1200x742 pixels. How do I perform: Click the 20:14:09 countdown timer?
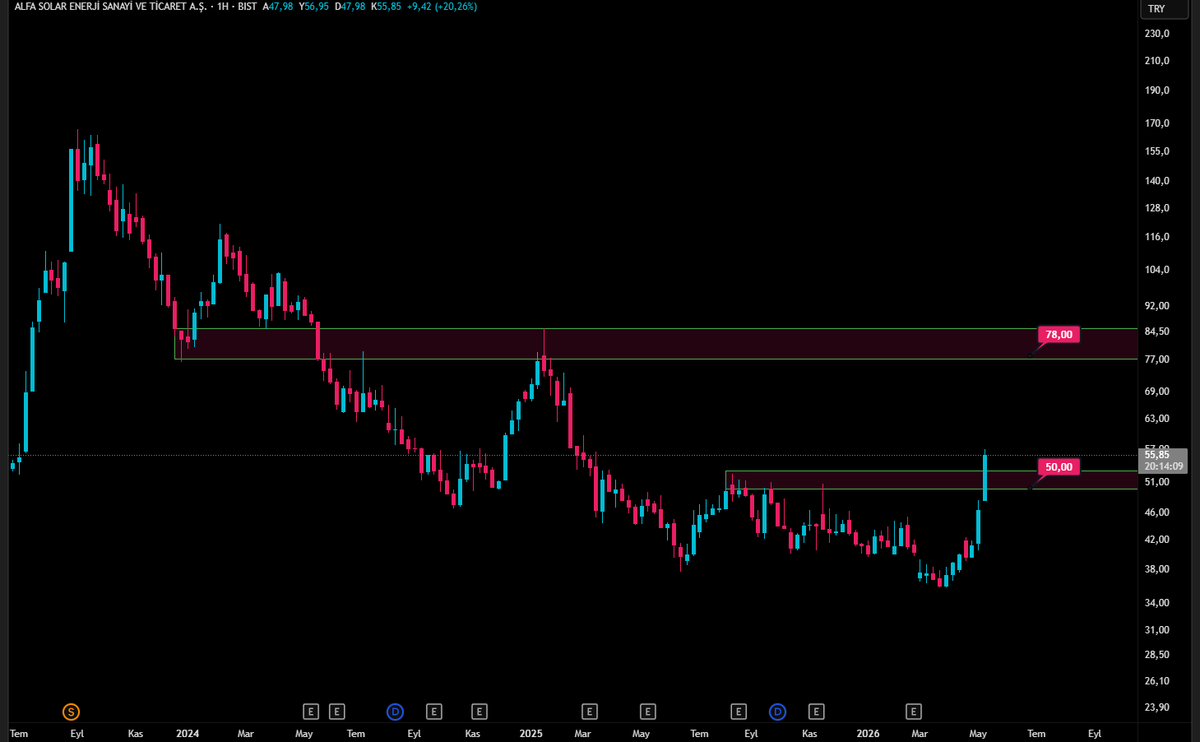pos(1164,466)
